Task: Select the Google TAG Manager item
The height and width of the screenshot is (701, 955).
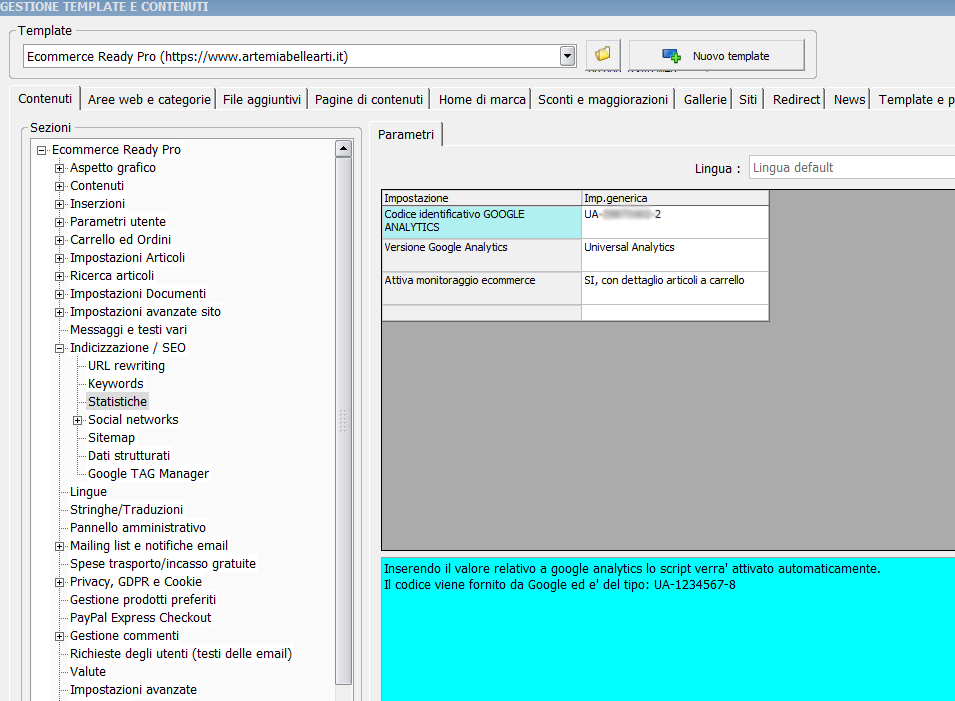Action: tap(149, 473)
